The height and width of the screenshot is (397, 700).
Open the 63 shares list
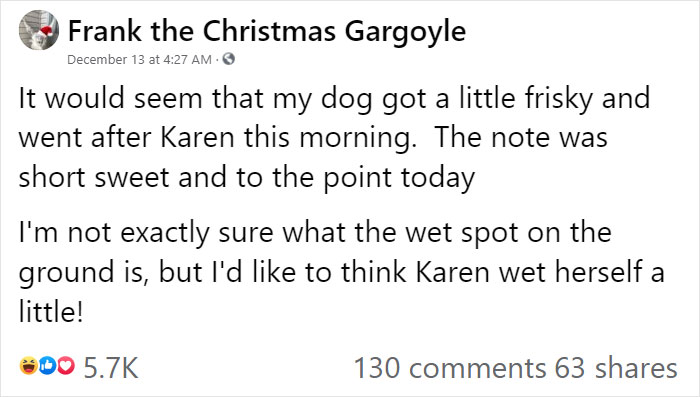tap(616, 368)
